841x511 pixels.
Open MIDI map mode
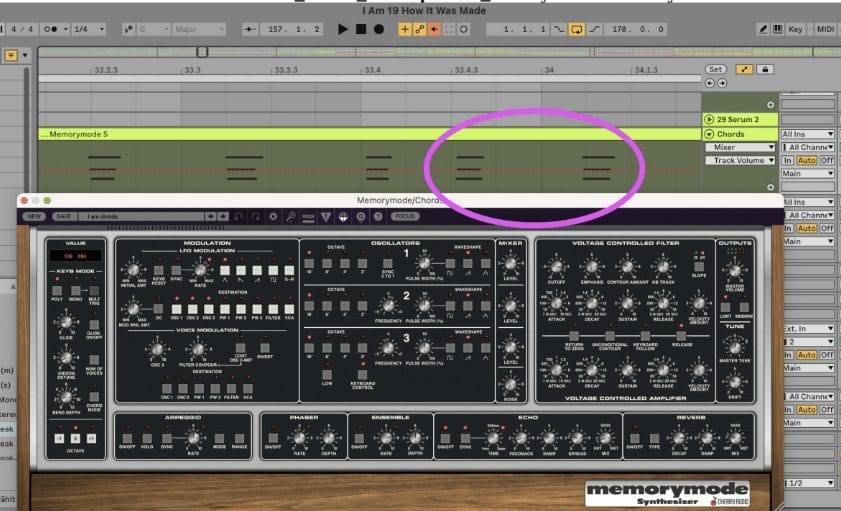(x=825, y=29)
